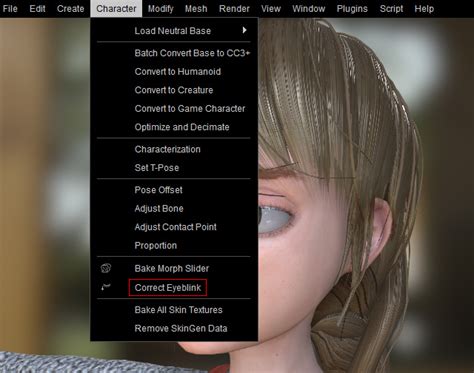Open the Help menu
The image size is (474, 373).
click(x=424, y=8)
